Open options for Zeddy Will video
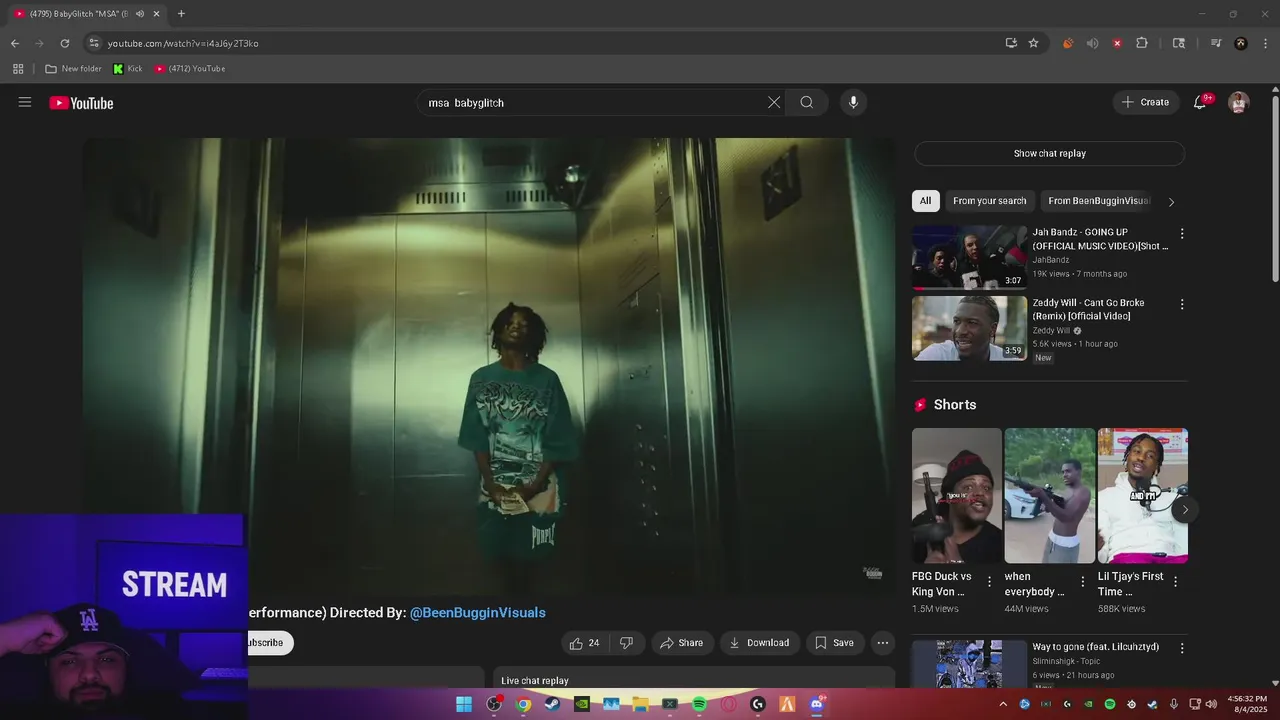1280x720 pixels. [x=1182, y=305]
